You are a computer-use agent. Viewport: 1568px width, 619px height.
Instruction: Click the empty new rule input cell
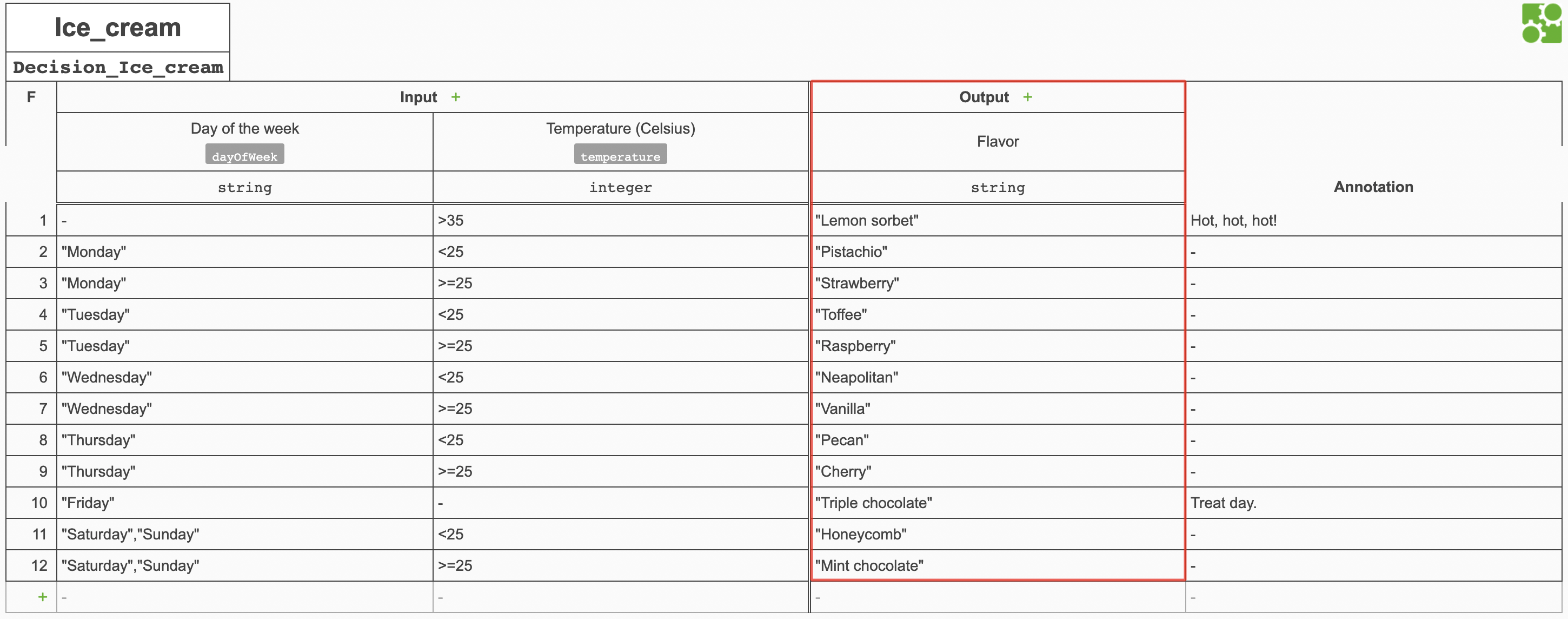pos(244,596)
